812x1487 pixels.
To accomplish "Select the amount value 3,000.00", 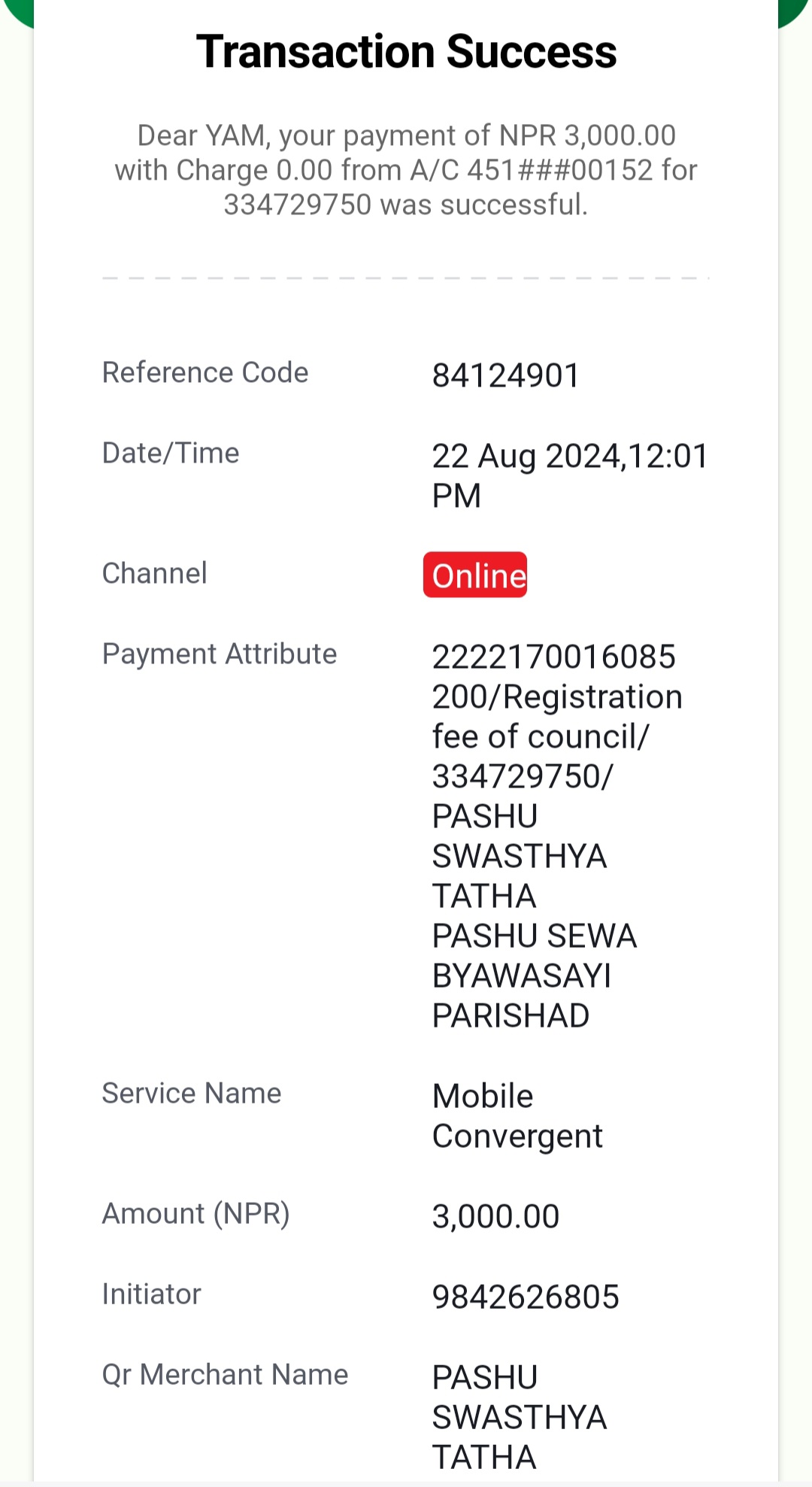I will pyautogui.click(x=496, y=1216).
